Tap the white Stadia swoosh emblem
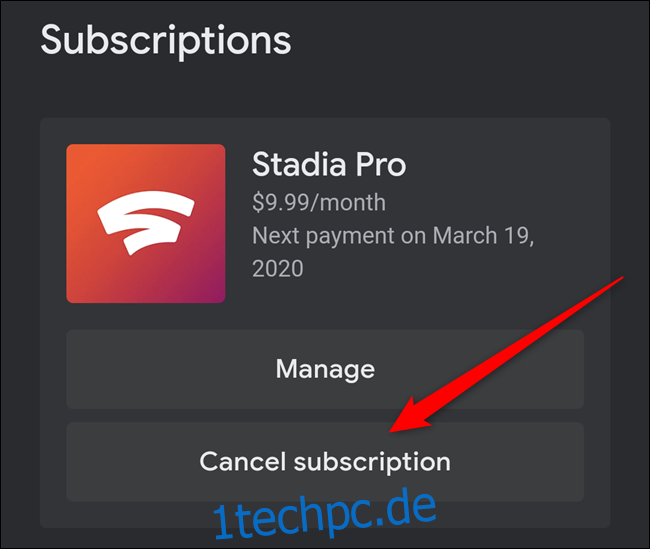This screenshot has width=650, height=549. click(x=146, y=223)
